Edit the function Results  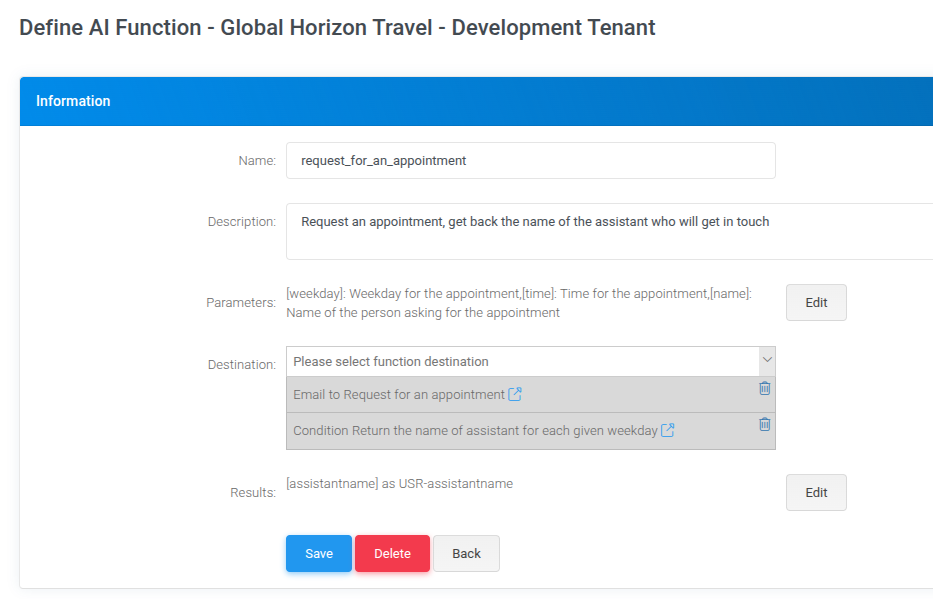[816, 492]
